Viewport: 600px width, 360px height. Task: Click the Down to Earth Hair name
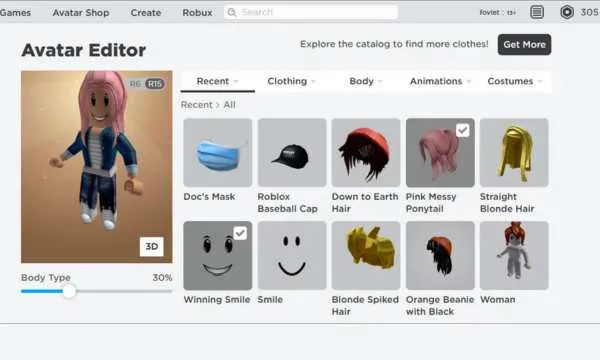pyautogui.click(x=365, y=202)
